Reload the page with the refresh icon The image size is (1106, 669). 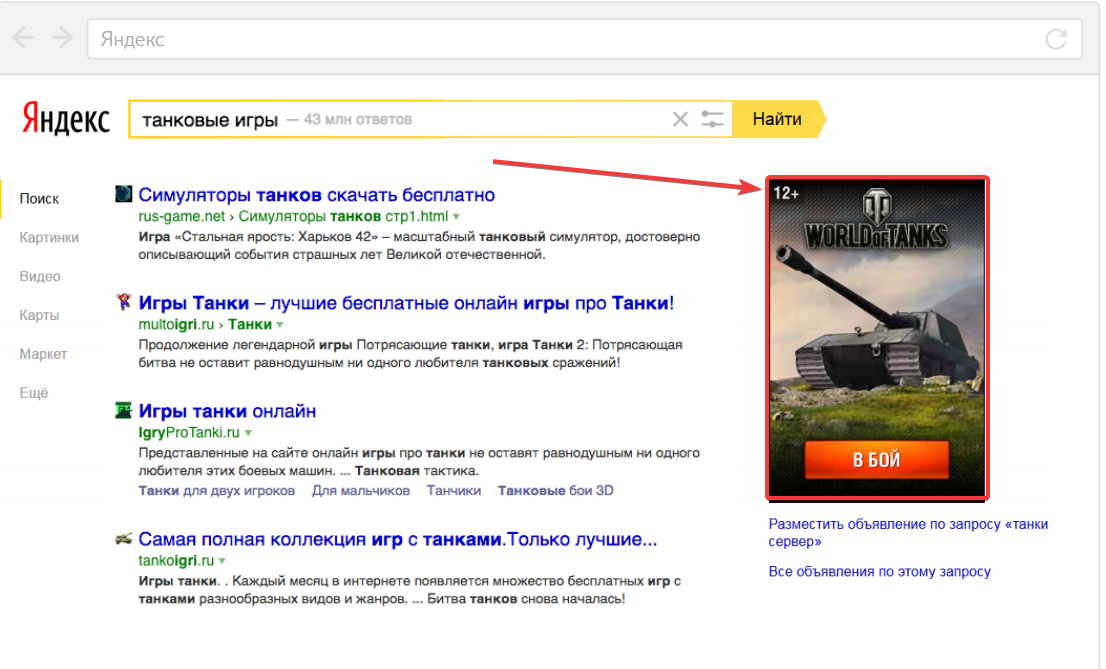pyautogui.click(x=1056, y=39)
